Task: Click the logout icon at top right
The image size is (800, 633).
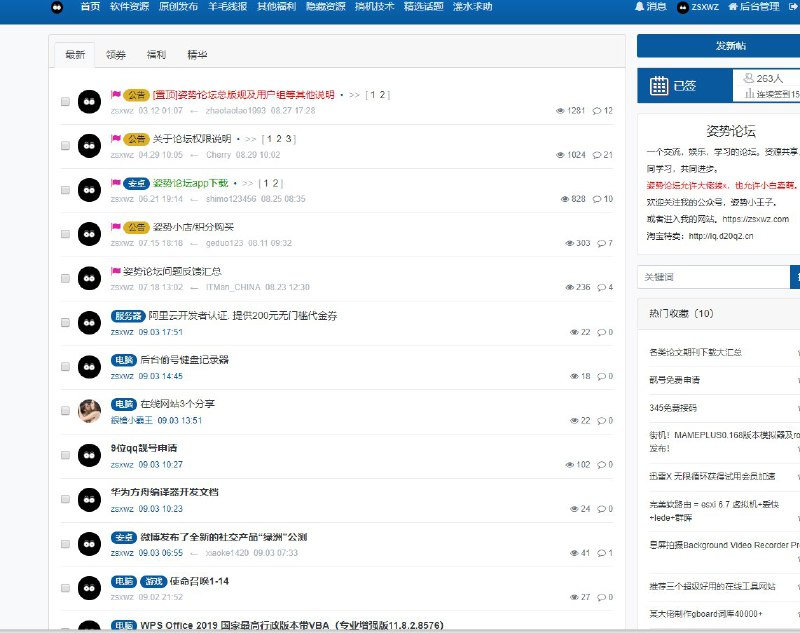Action: coord(793,7)
